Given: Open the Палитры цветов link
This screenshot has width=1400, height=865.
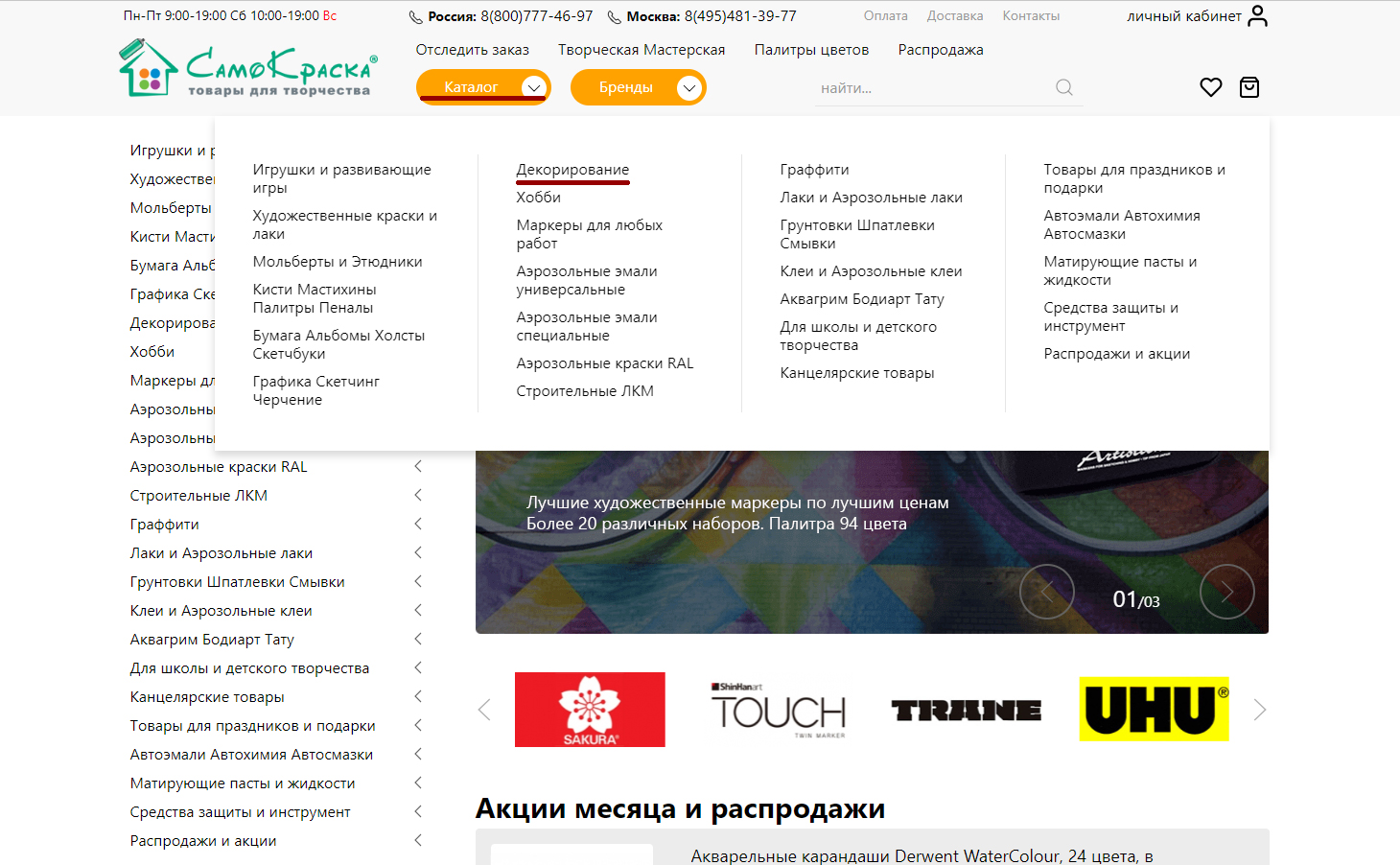Looking at the screenshot, I should 811,50.
